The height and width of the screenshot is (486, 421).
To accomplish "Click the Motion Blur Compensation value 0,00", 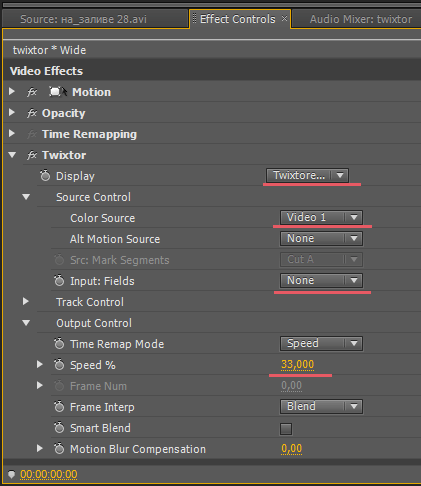I will click(x=291, y=449).
